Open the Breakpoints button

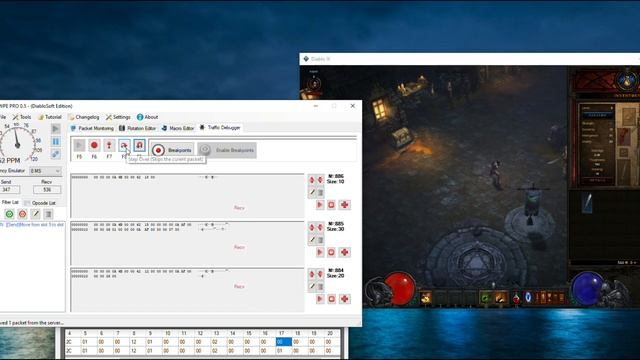point(173,150)
